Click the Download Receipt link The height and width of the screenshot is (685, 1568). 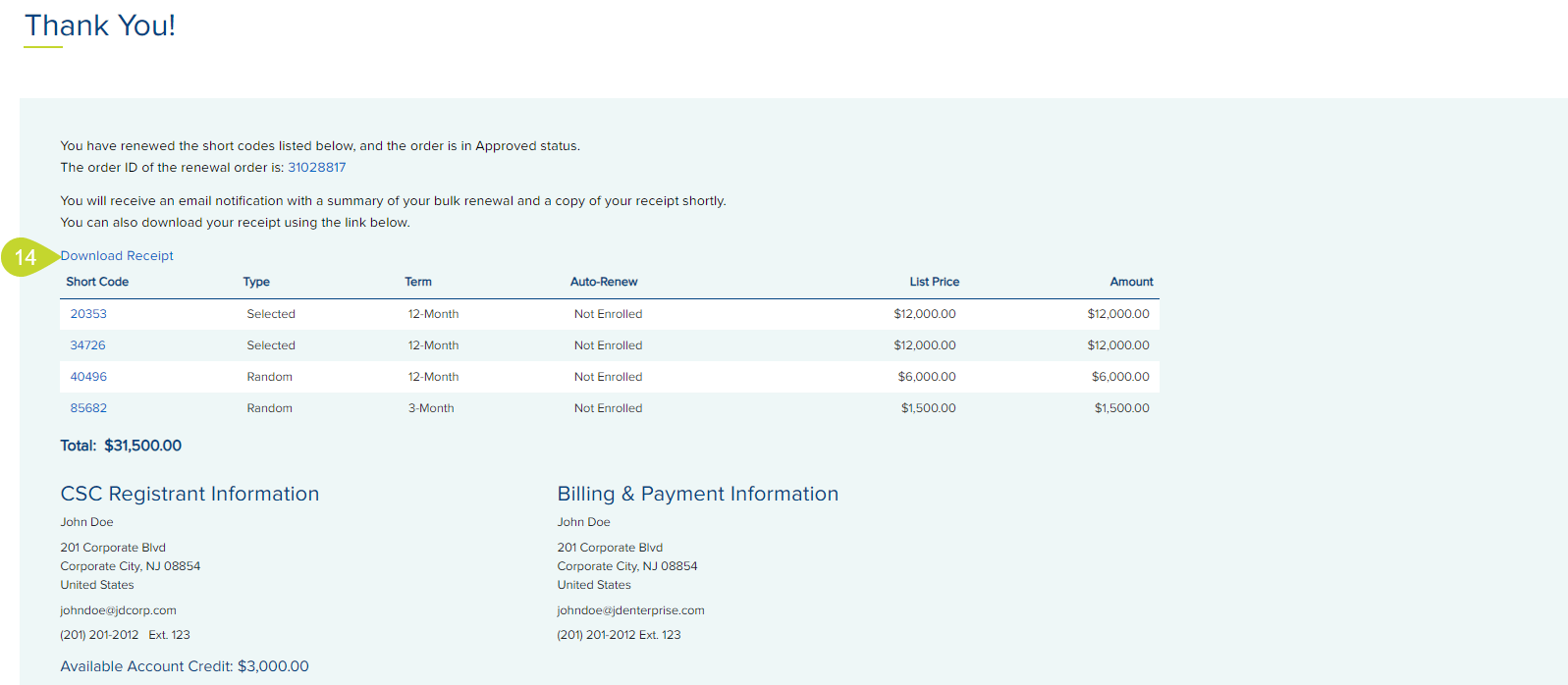[x=117, y=256]
